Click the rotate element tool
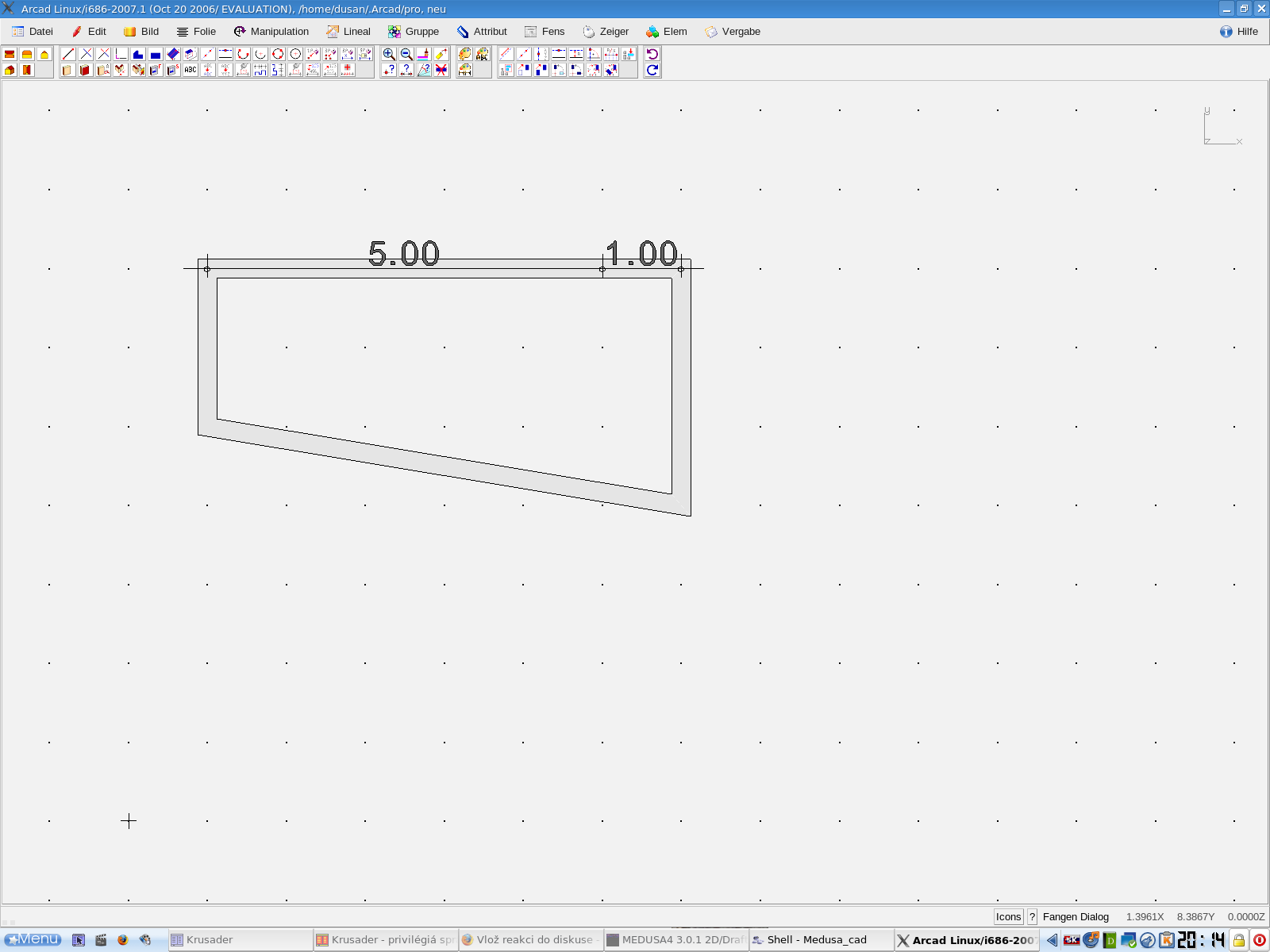The image size is (1270, 952). [559, 70]
